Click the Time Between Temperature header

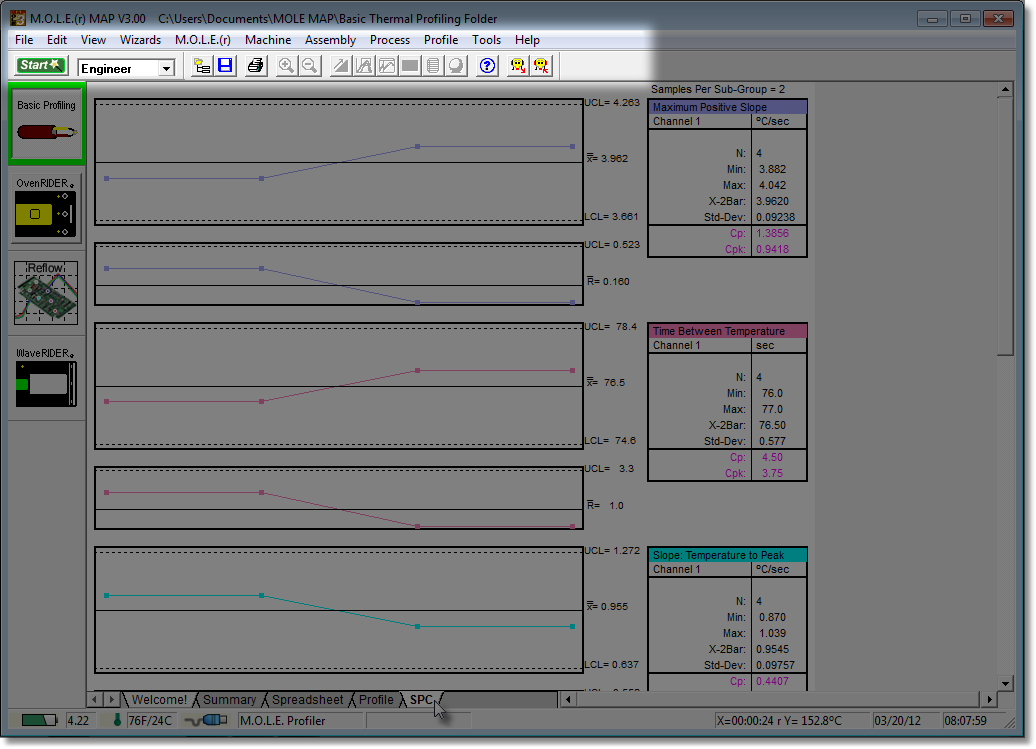pos(727,331)
